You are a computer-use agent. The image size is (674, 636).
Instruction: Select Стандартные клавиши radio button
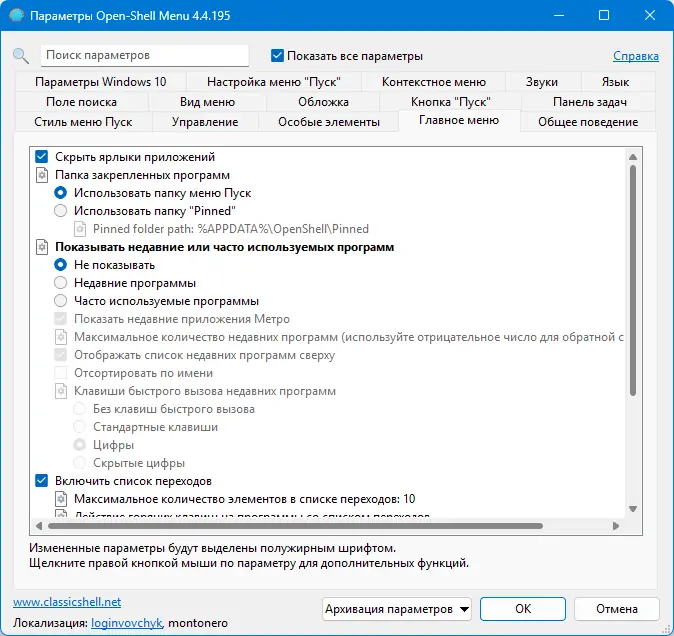point(80,427)
